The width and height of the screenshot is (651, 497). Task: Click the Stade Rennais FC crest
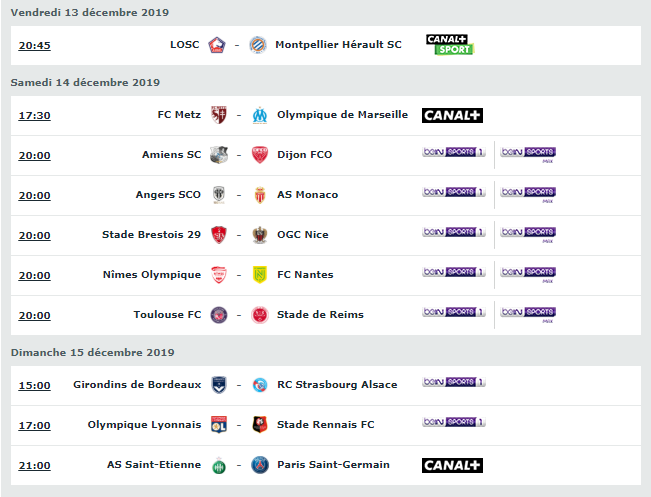(x=260, y=425)
